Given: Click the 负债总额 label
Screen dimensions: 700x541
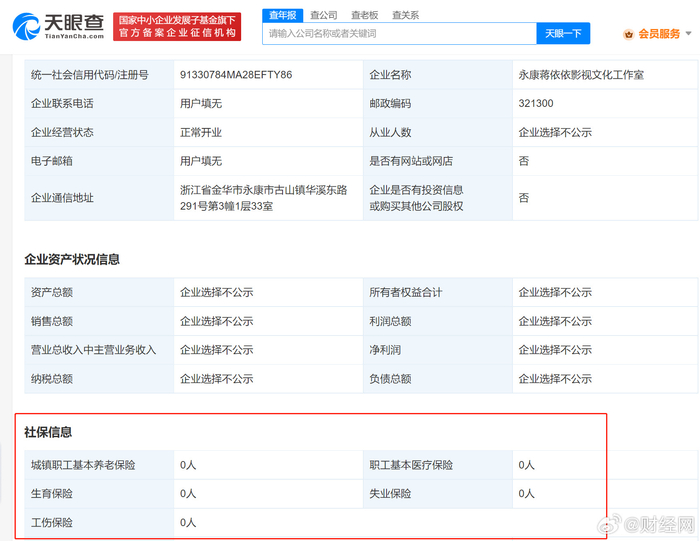Looking at the screenshot, I should (390, 379).
